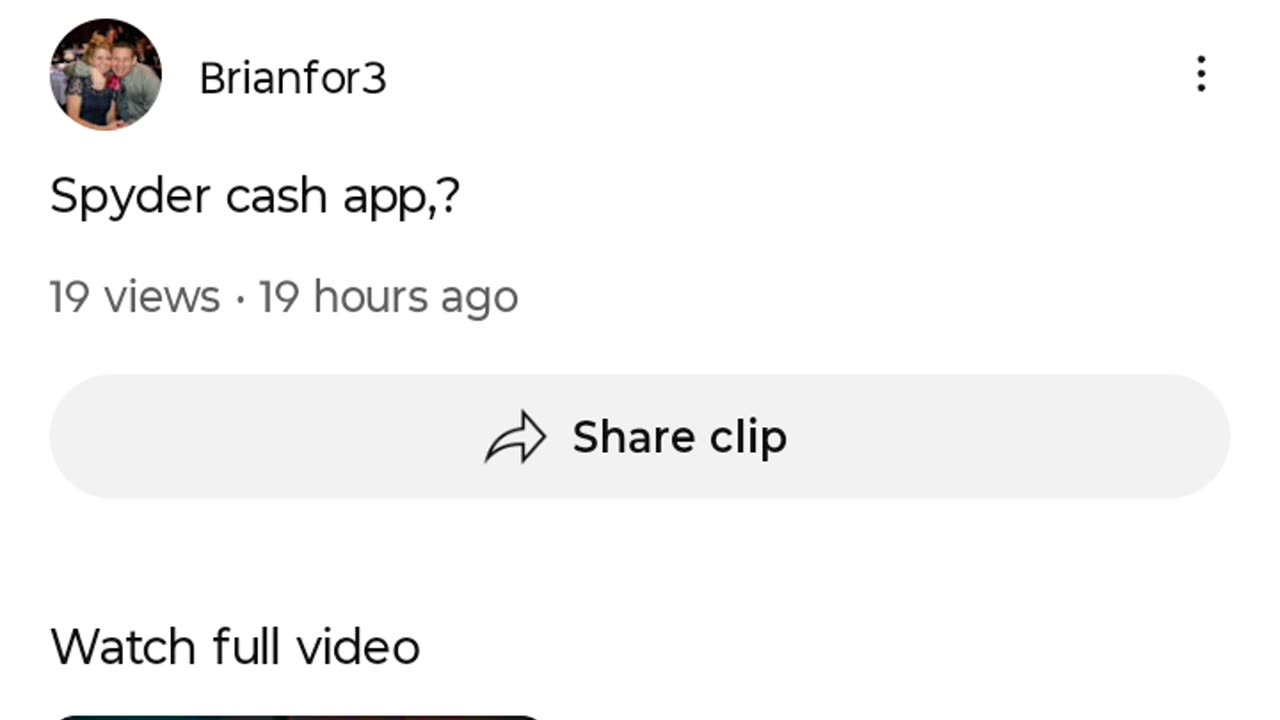This screenshot has height=720, width=1280.
Task: View the uploader's circular profile photo
Action: [x=105, y=75]
